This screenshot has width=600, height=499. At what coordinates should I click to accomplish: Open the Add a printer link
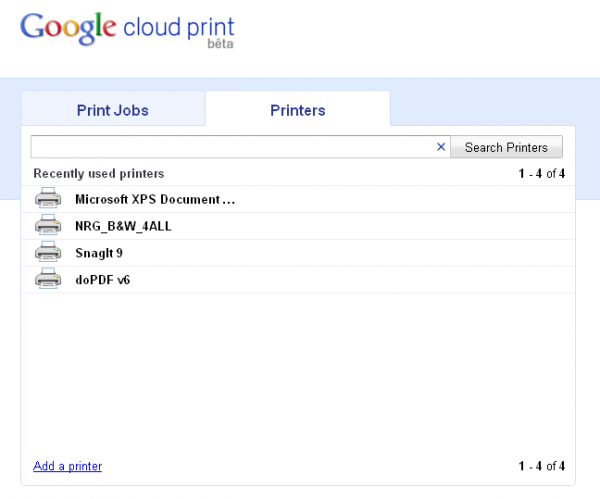[x=67, y=466]
